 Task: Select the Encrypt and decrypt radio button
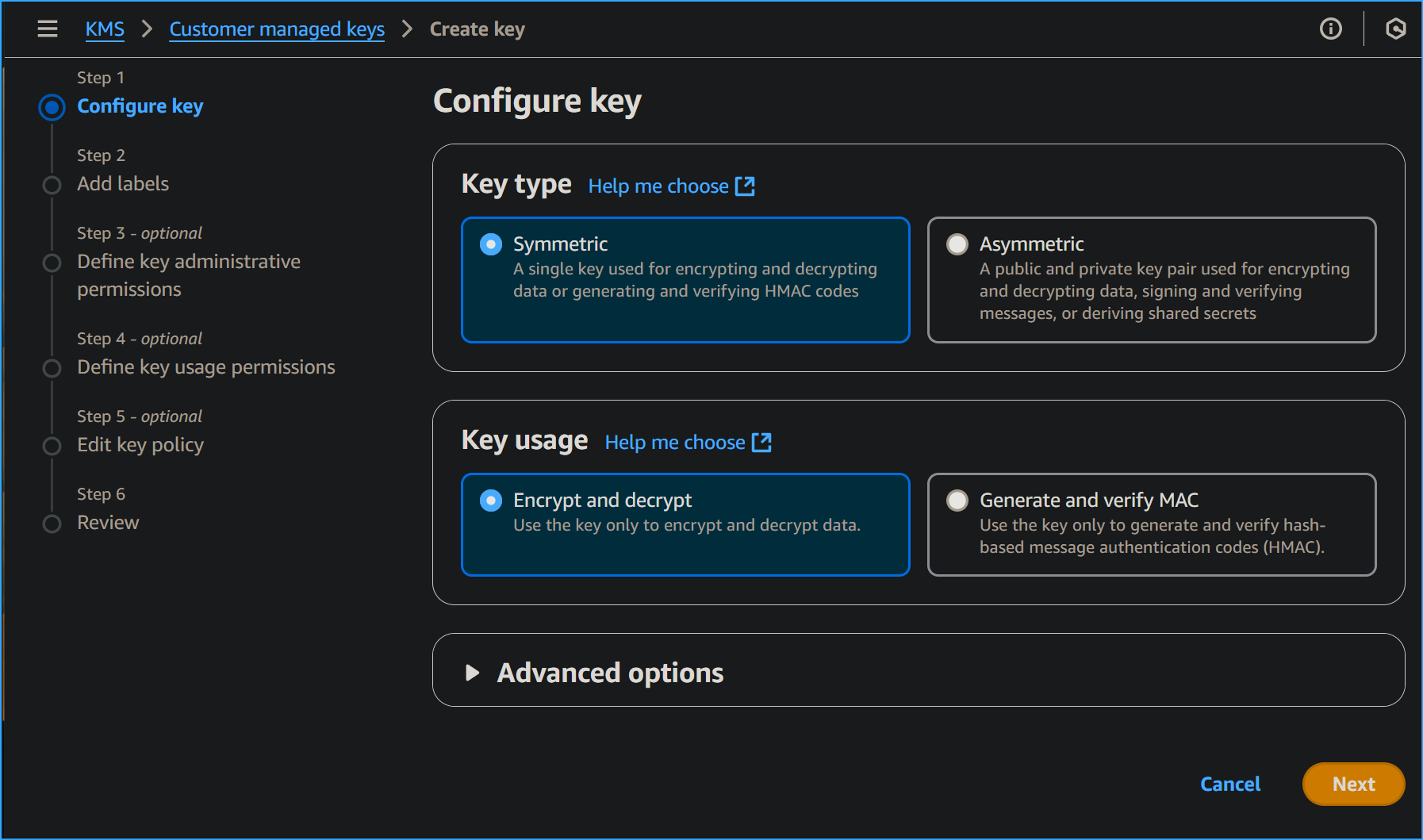(x=491, y=501)
